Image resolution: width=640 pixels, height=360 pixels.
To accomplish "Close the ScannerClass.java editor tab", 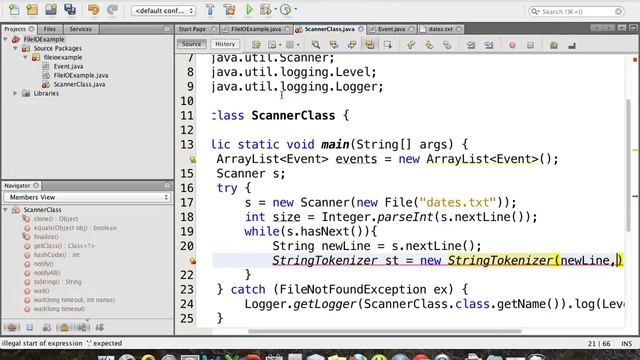I will pos(361,29).
